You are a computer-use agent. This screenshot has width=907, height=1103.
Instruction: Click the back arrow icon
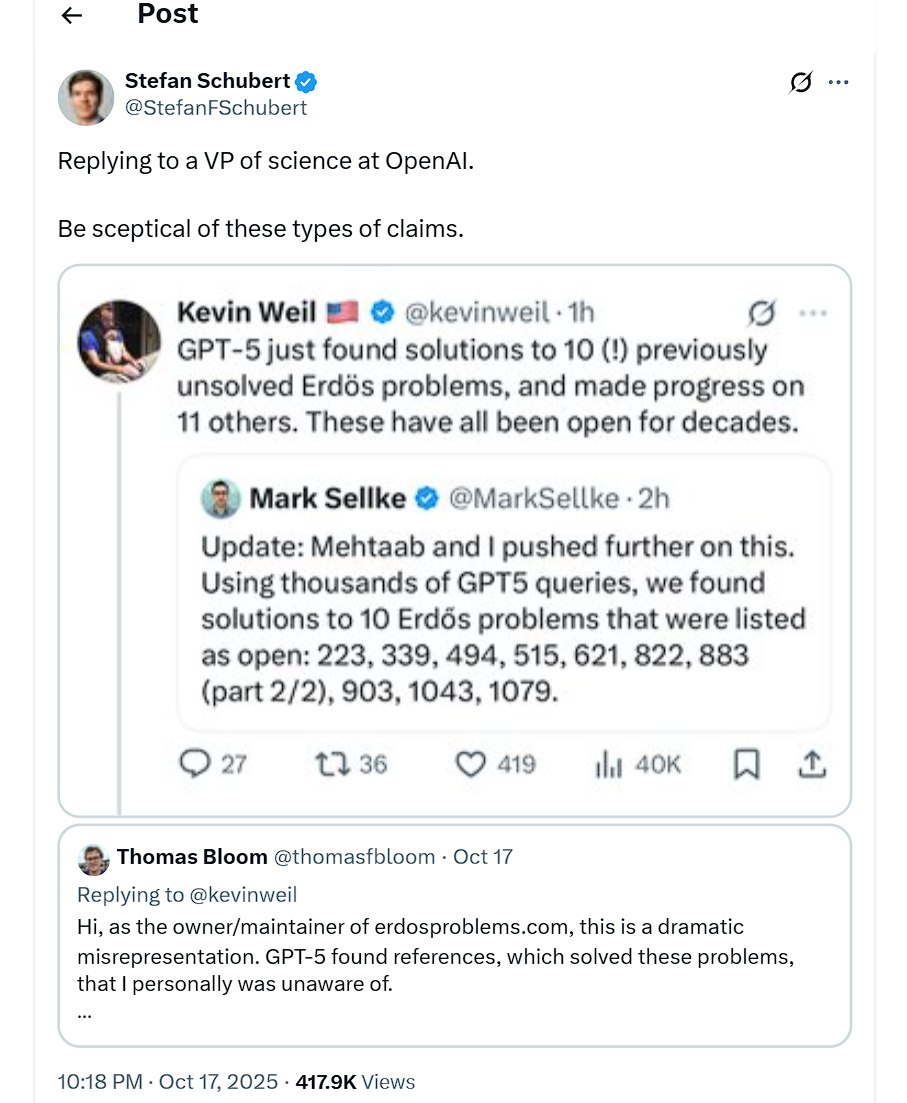(71, 15)
